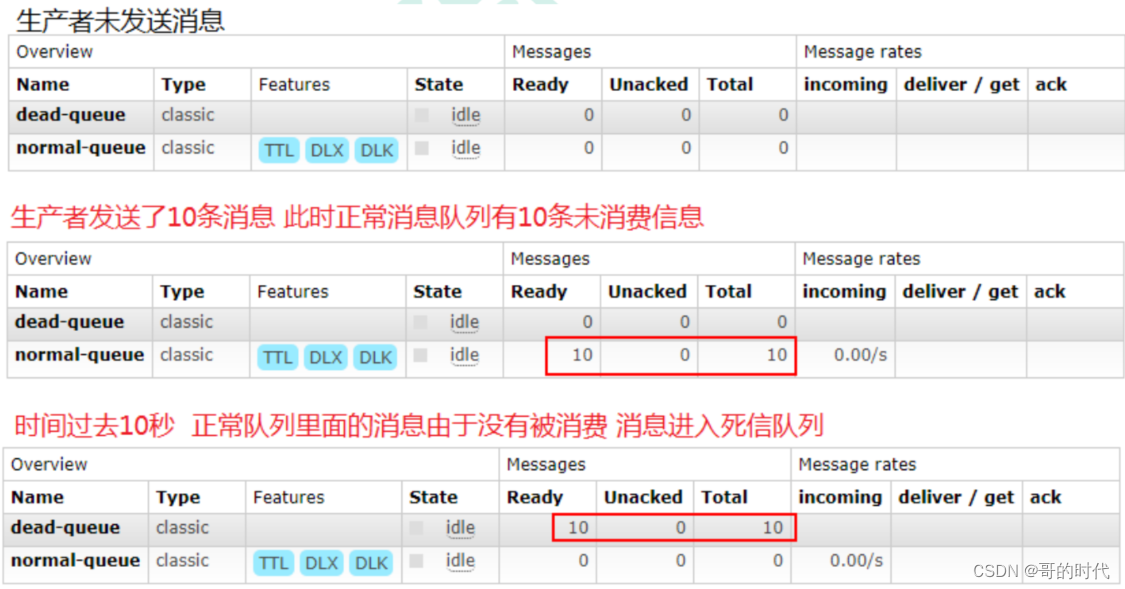Open dead-queue in the bottom table
This screenshot has height=589, width=1125.
65,527
